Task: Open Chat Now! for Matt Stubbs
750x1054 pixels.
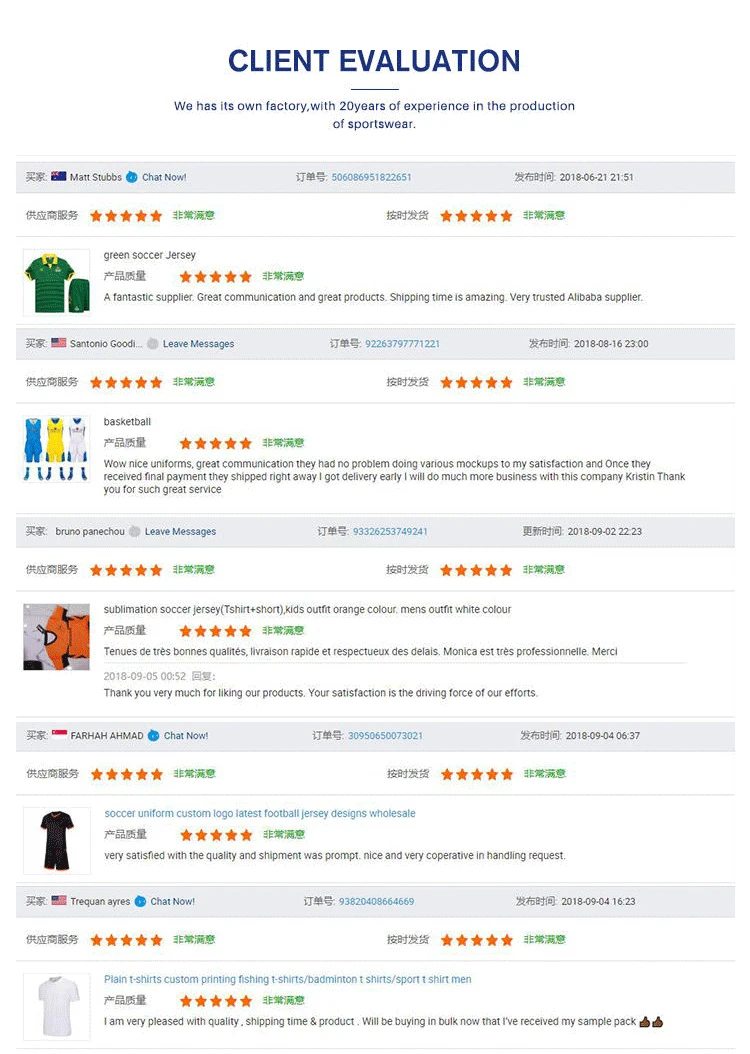Action: tap(164, 178)
